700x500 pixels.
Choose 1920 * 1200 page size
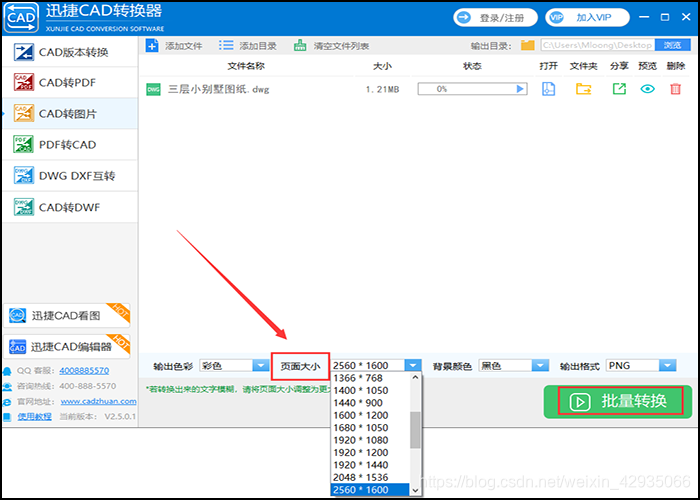(370, 453)
